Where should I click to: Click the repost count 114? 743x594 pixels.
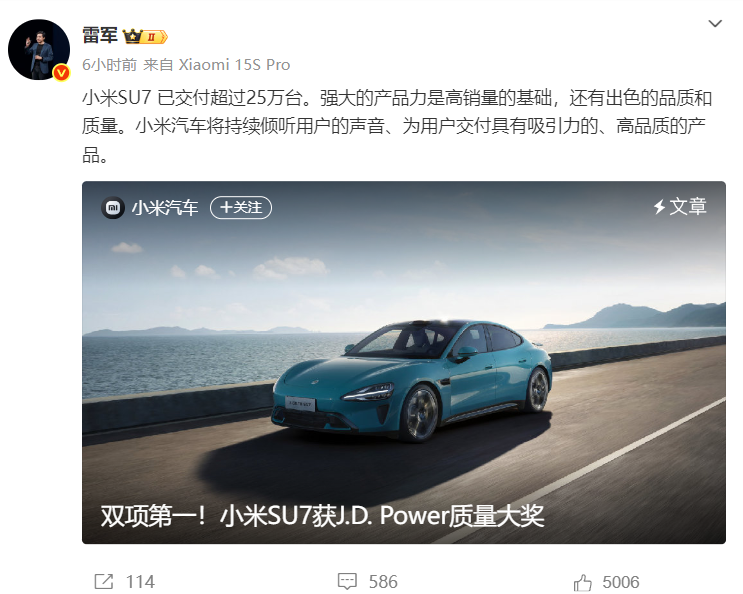tap(140, 582)
